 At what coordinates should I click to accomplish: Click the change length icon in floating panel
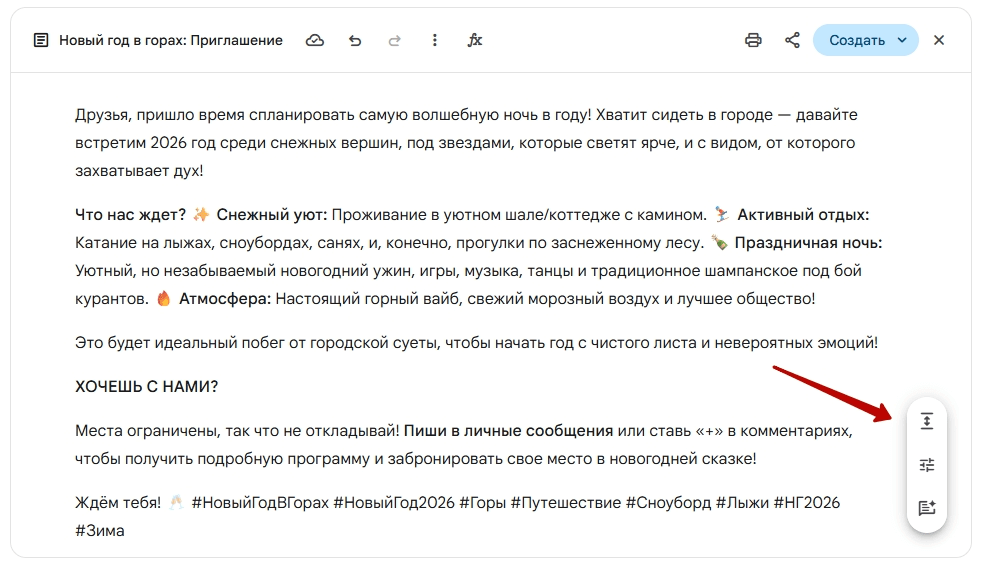(927, 422)
